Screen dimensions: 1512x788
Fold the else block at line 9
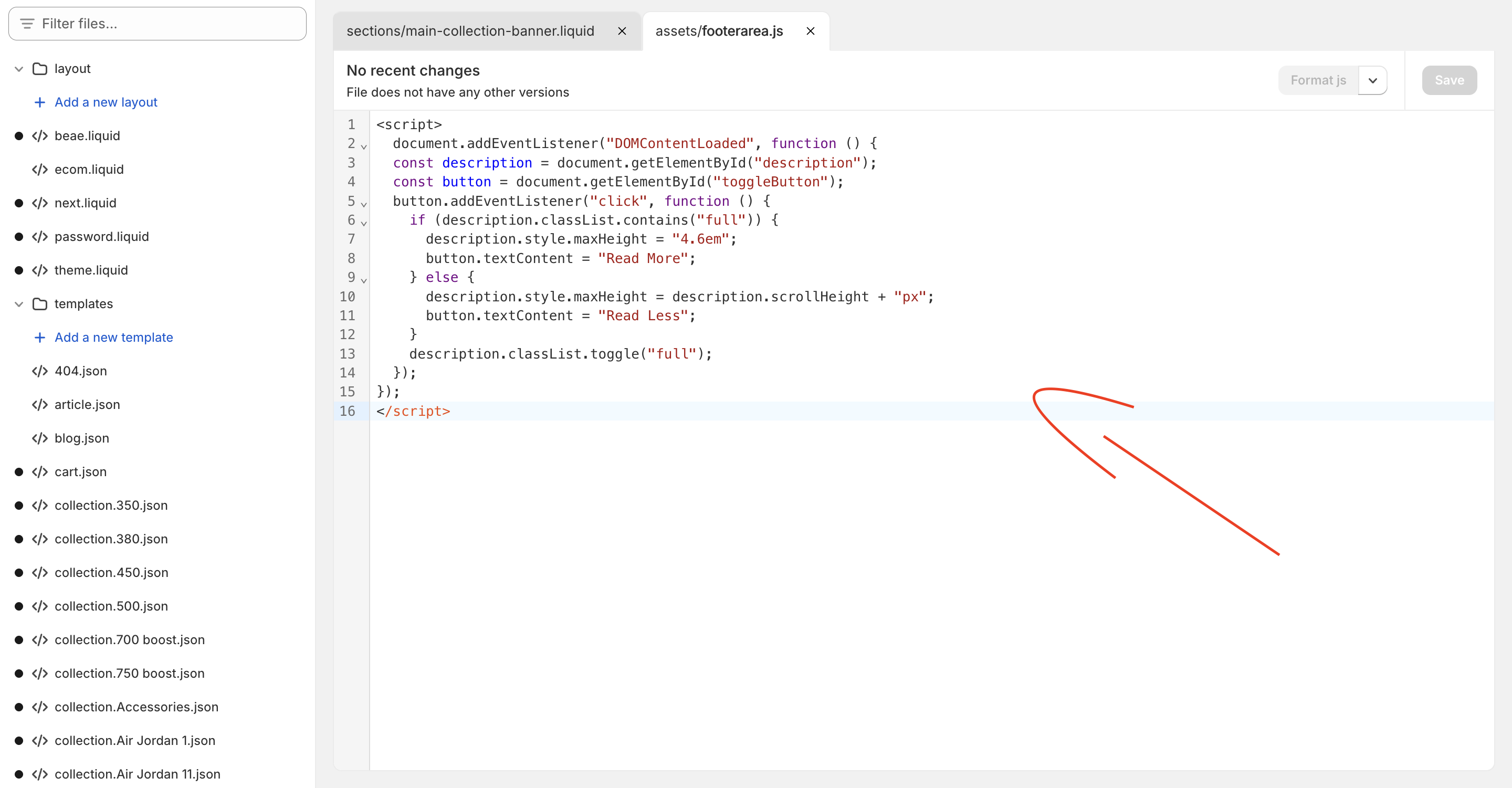pyautogui.click(x=364, y=280)
